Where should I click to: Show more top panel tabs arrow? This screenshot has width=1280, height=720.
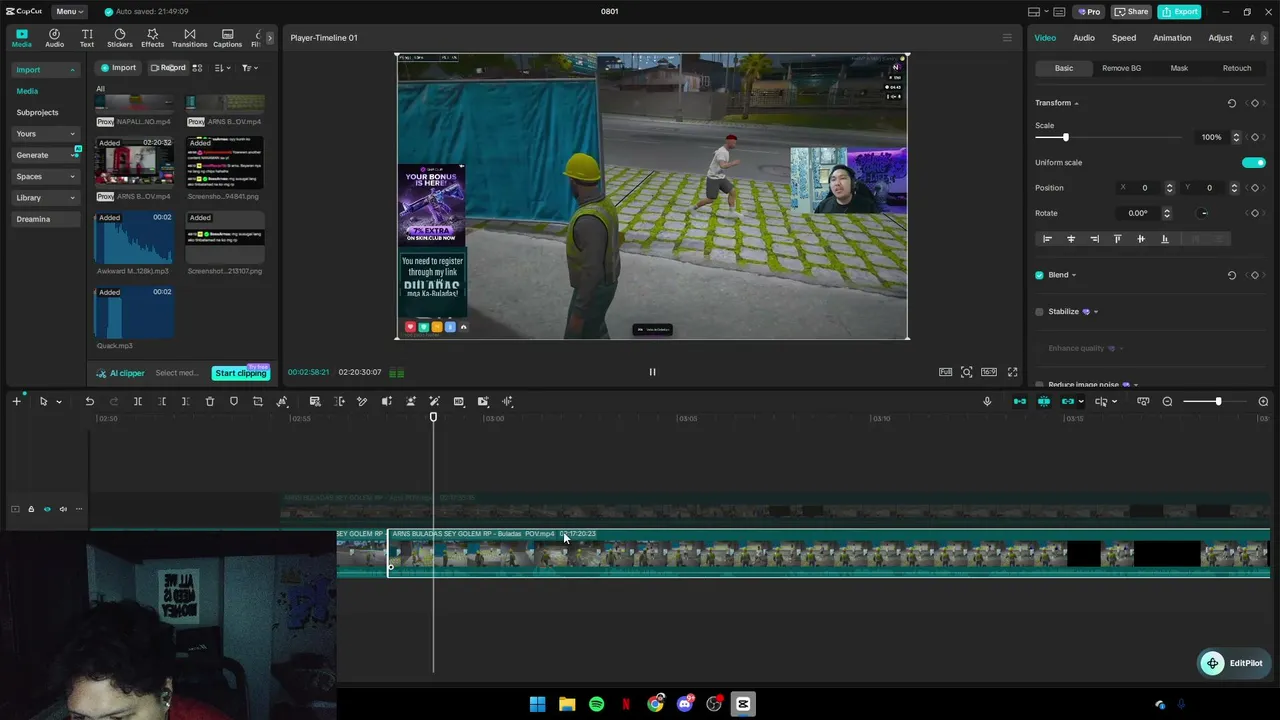[x=269, y=38]
